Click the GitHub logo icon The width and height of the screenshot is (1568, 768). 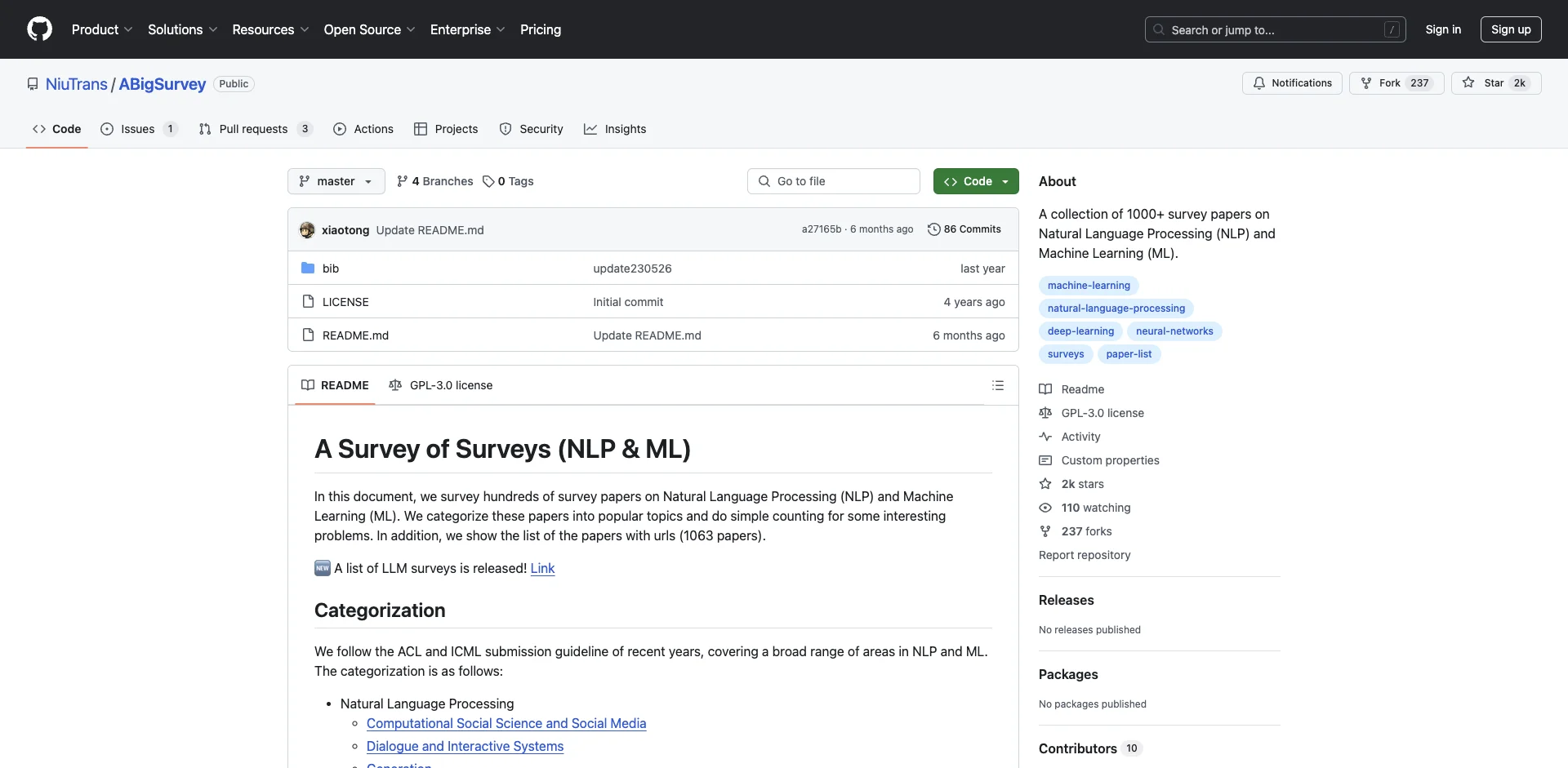click(39, 29)
